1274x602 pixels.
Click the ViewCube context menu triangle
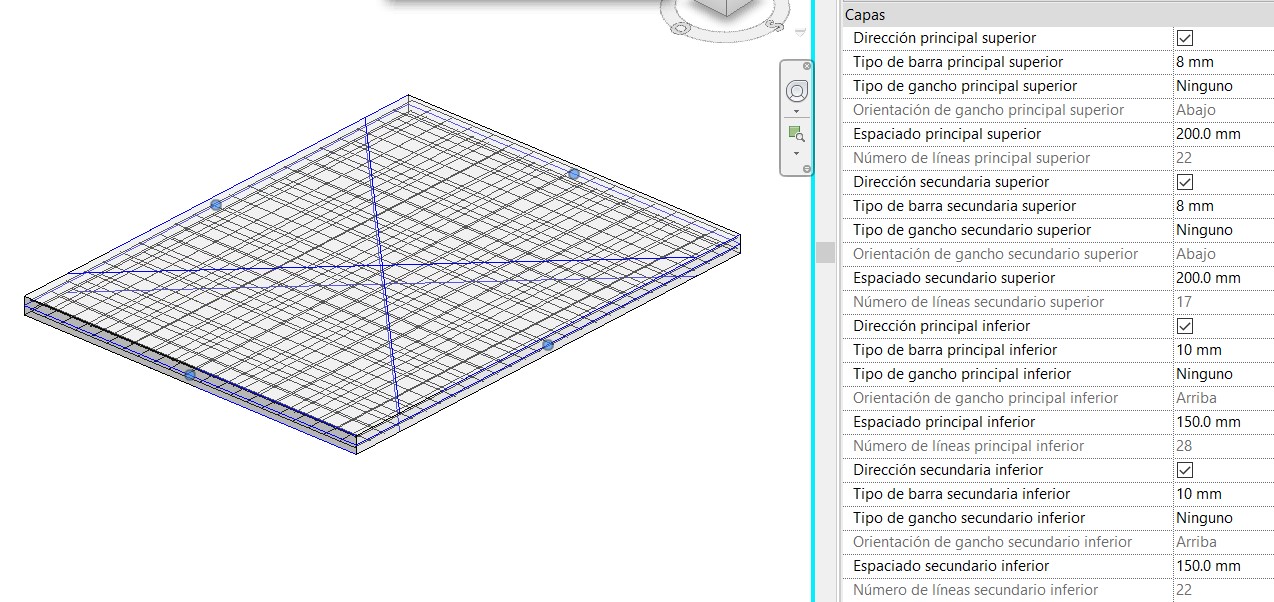(800, 32)
